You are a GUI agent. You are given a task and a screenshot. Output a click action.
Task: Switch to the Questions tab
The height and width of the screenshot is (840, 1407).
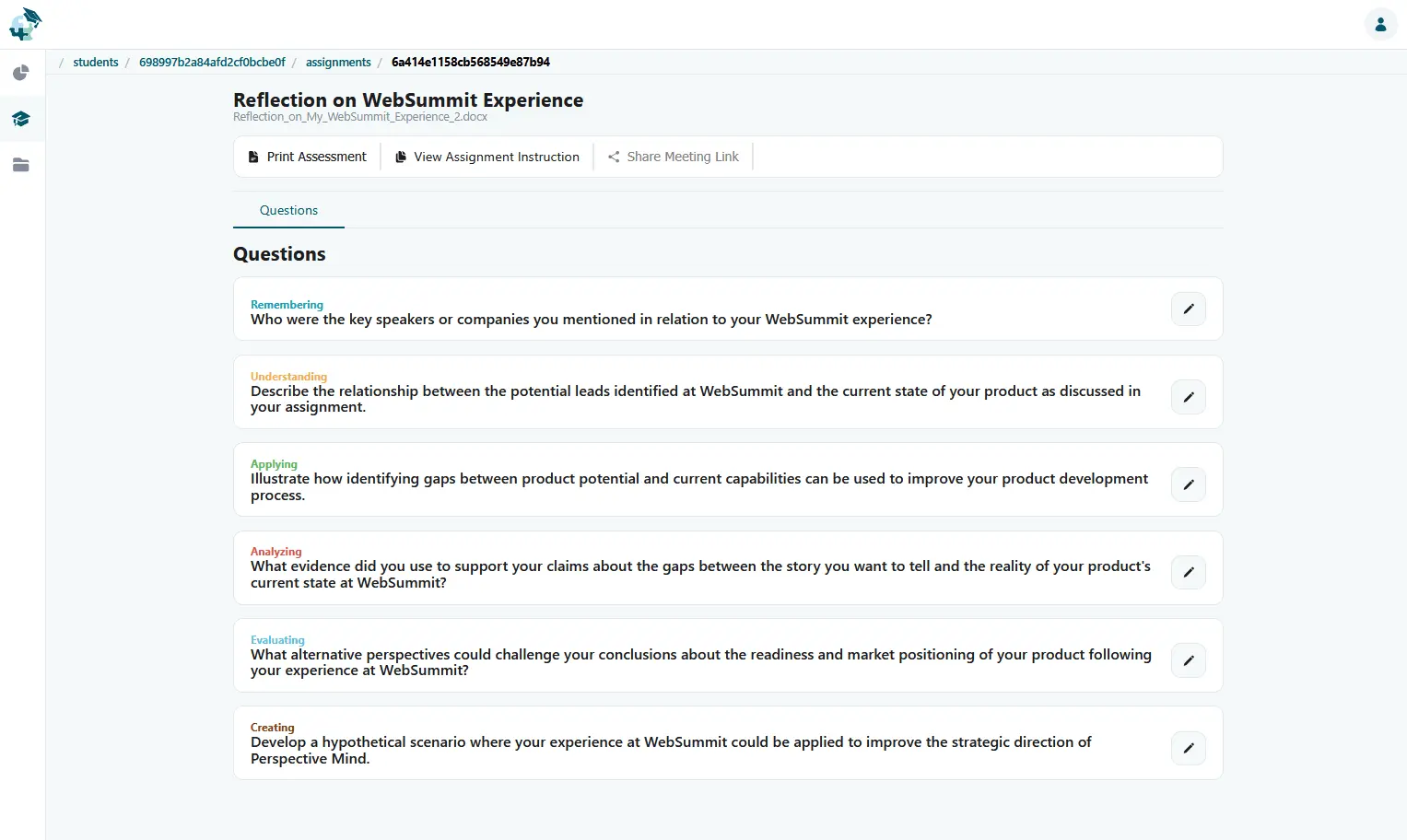point(288,210)
